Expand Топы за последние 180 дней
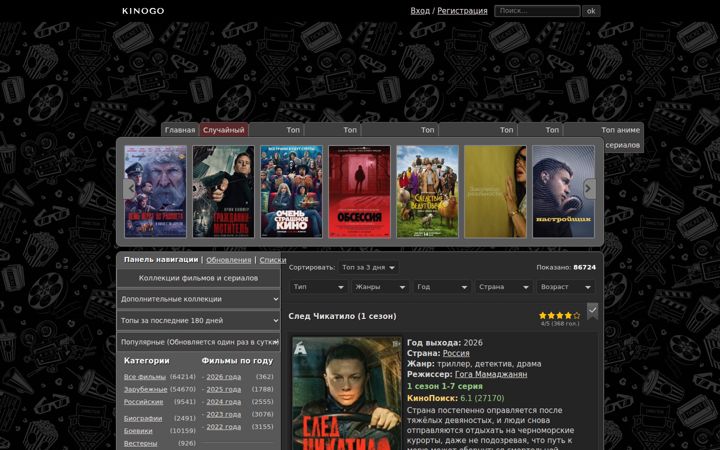This screenshot has width=720, height=450. pyautogui.click(x=198, y=321)
